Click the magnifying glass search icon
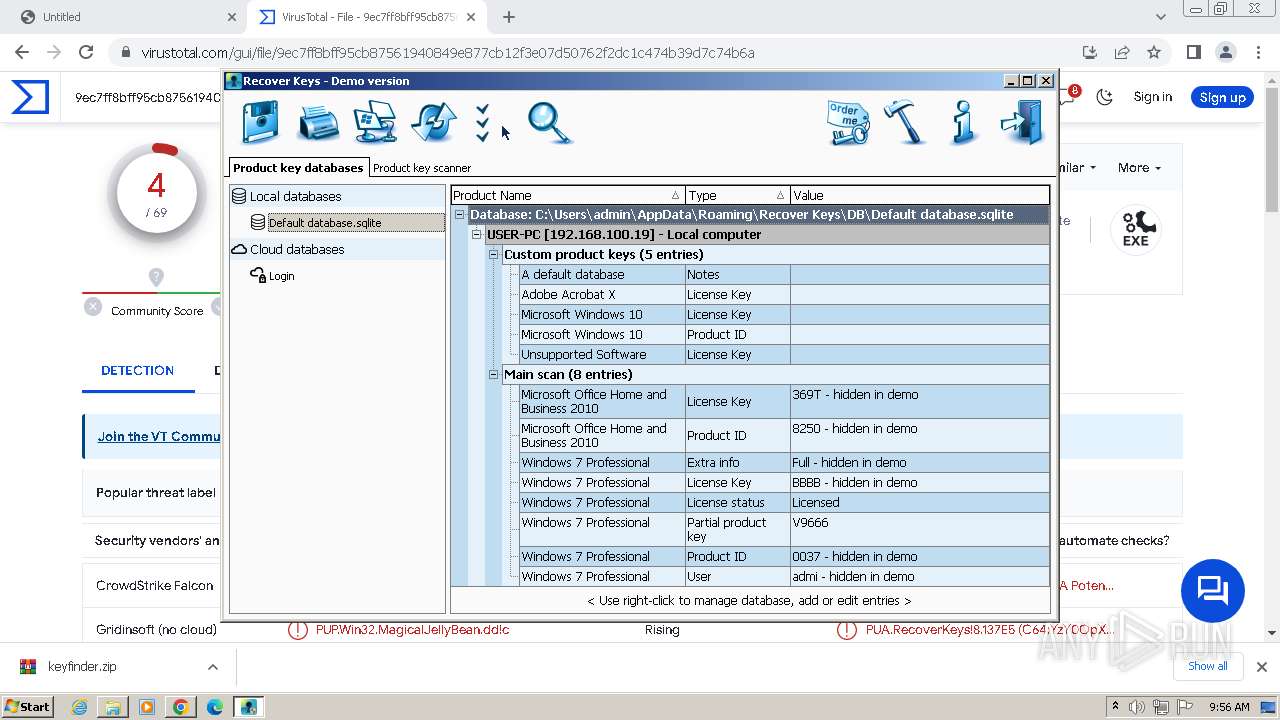Image resolution: width=1280 pixels, height=720 pixels. pos(549,123)
